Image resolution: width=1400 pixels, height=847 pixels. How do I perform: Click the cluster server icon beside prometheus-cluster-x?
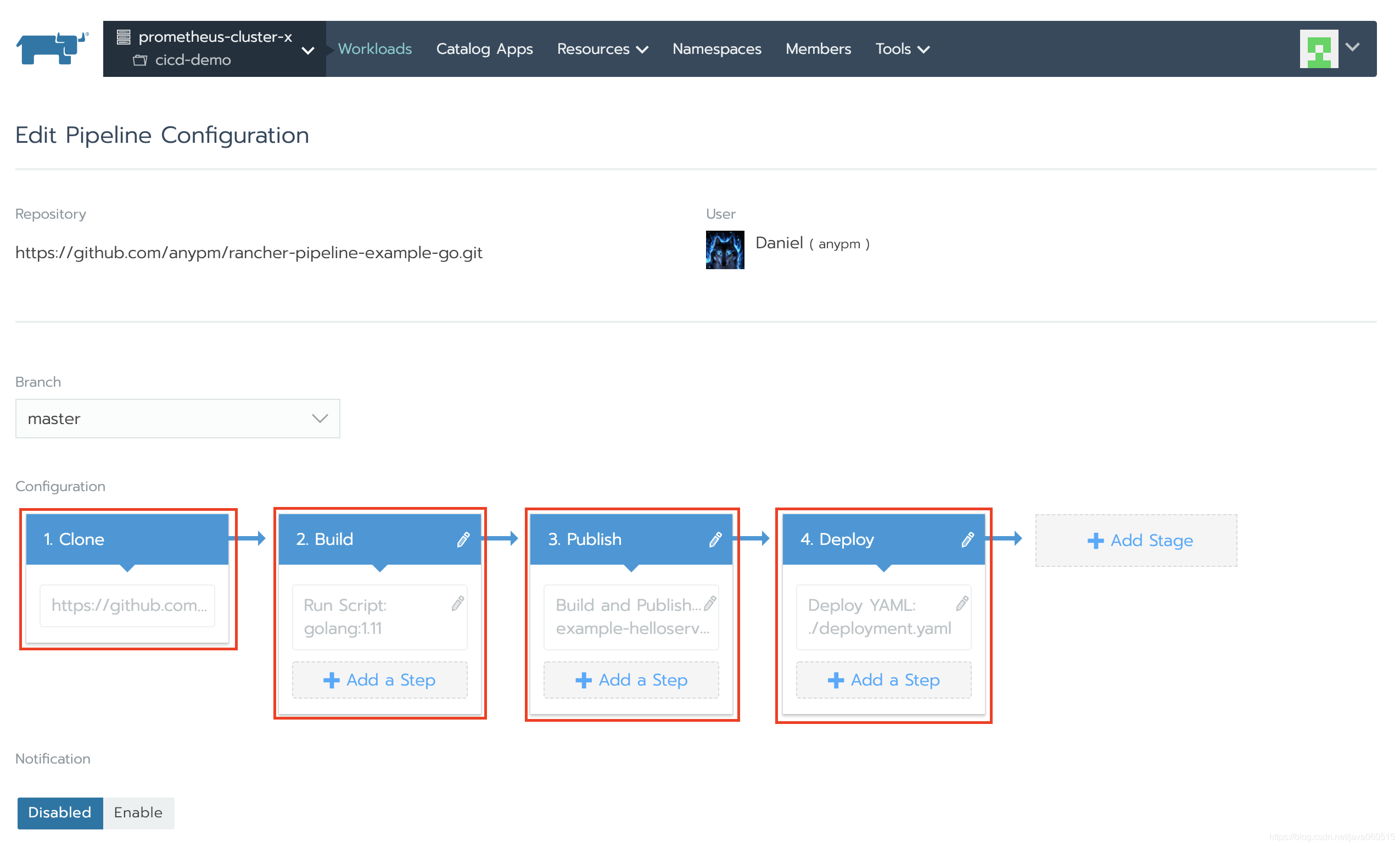124,37
